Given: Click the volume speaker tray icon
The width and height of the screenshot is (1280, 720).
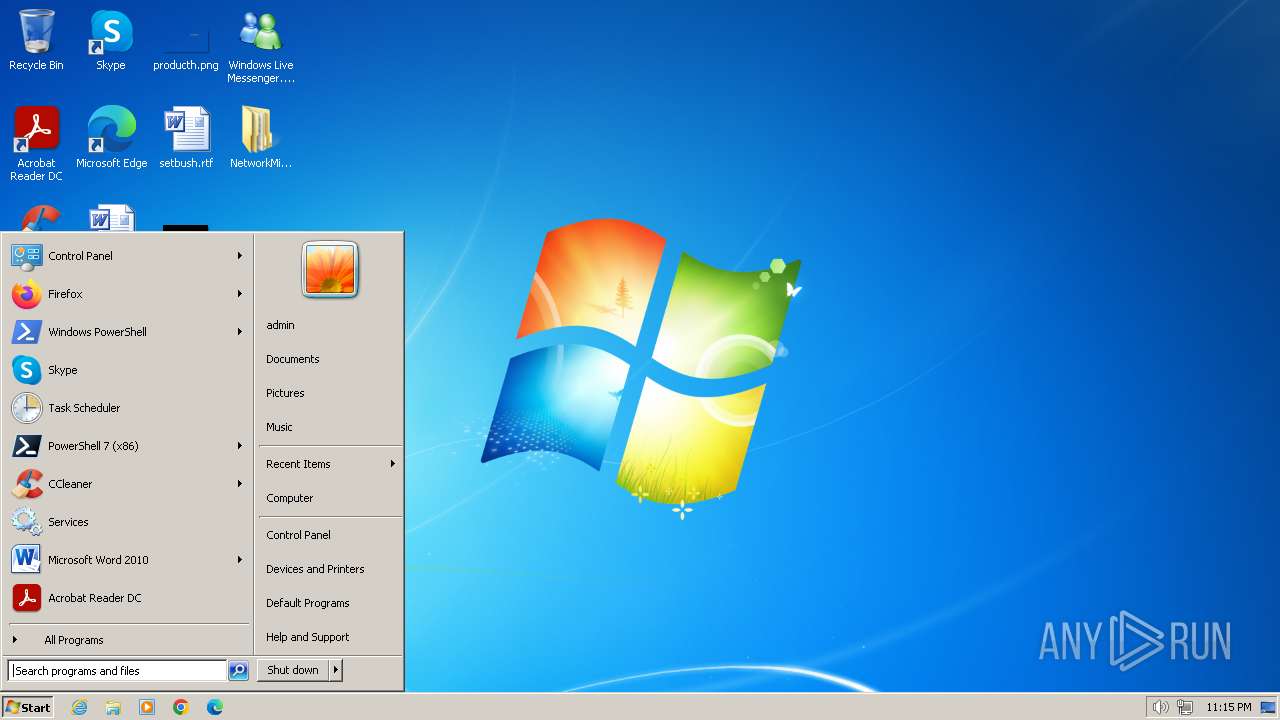Looking at the screenshot, I should [x=1160, y=707].
